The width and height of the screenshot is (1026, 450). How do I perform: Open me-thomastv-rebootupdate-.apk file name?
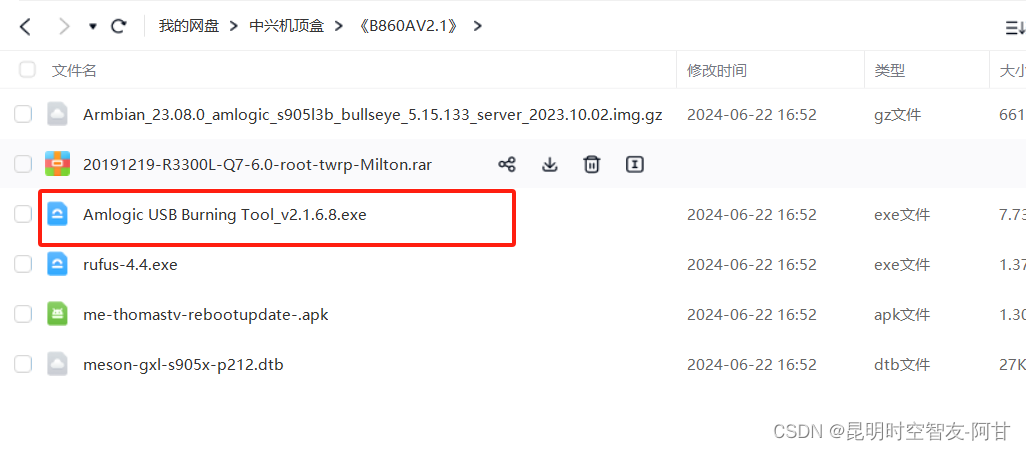tap(205, 315)
